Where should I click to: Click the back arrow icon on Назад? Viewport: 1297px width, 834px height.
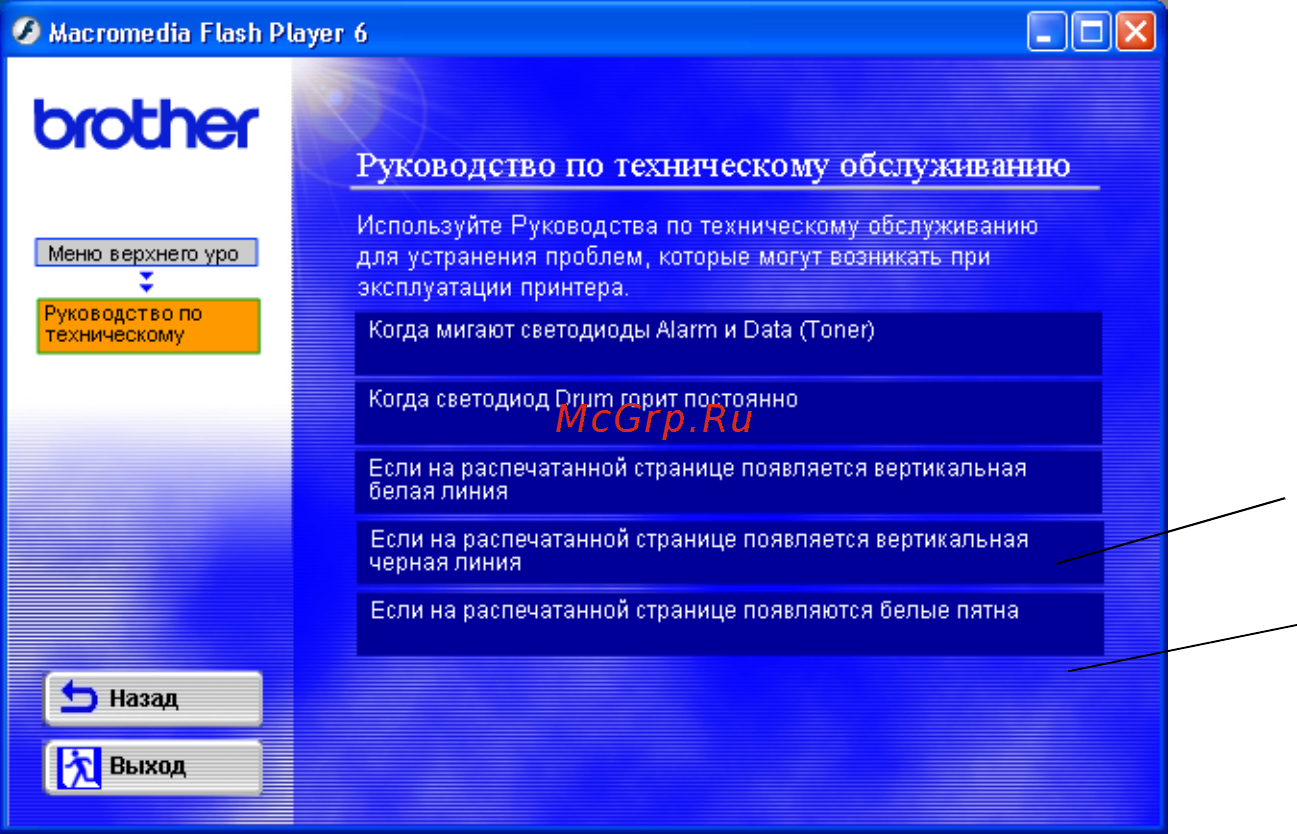(79, 697)
